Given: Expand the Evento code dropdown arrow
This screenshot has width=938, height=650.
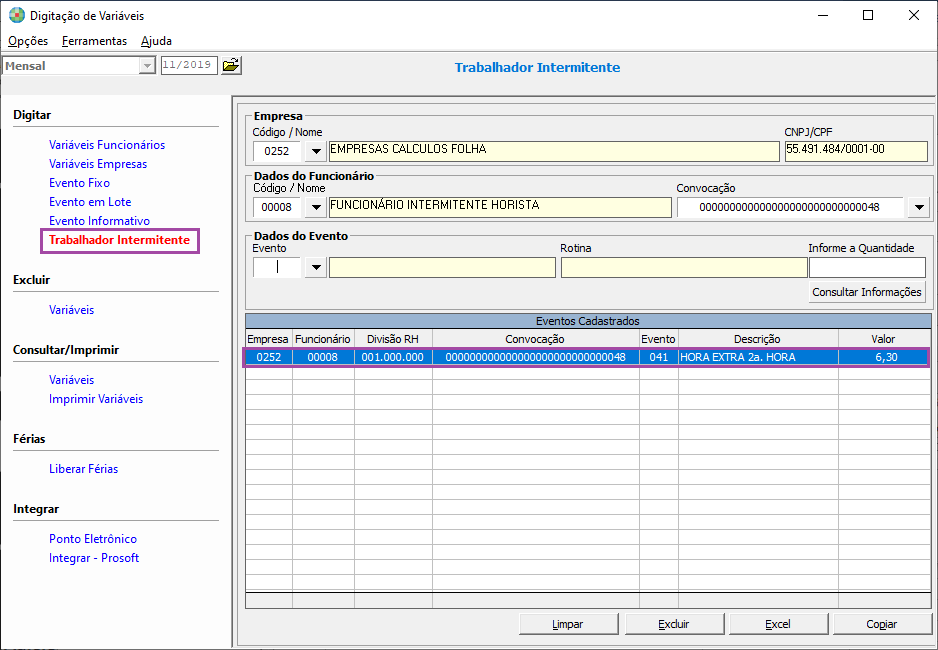Looking at the screenshot, I should [316, 267].
